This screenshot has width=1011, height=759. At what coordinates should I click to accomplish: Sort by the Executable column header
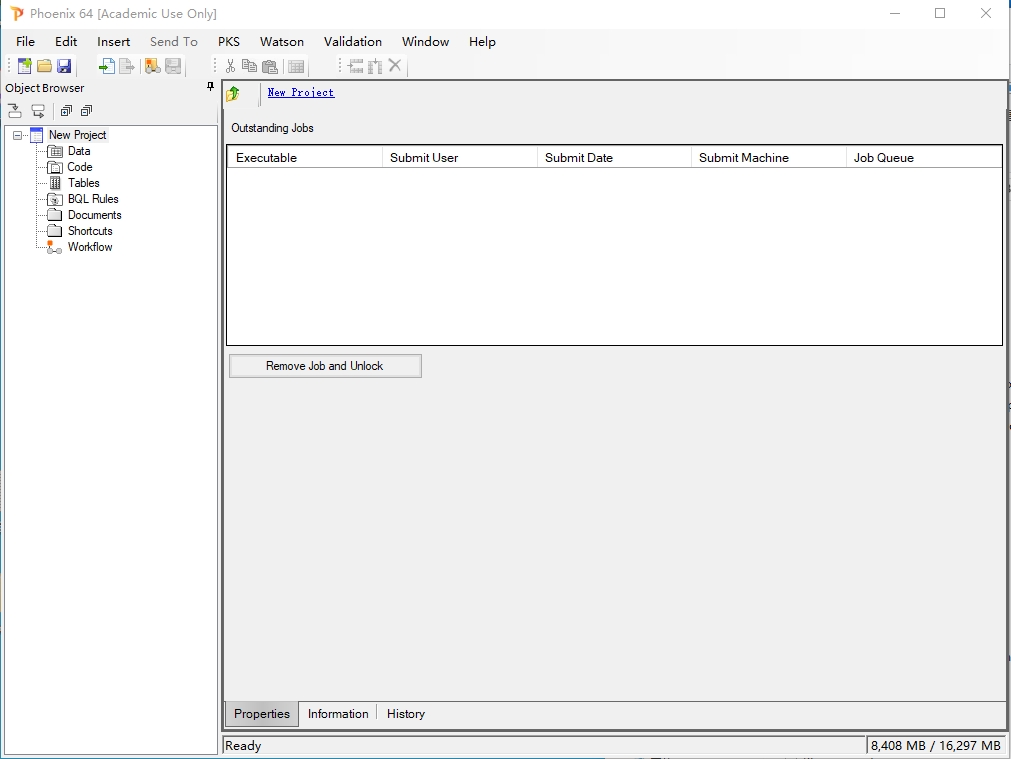[x=304, y=157]
